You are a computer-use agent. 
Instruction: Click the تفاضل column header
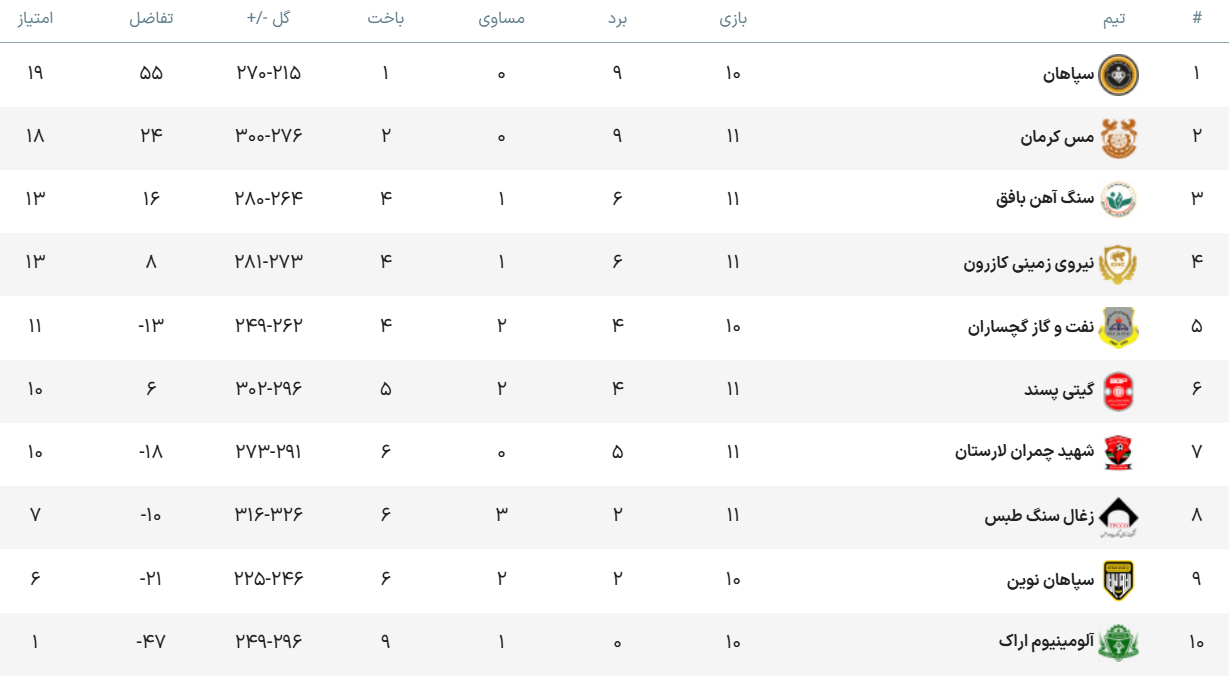151,18
